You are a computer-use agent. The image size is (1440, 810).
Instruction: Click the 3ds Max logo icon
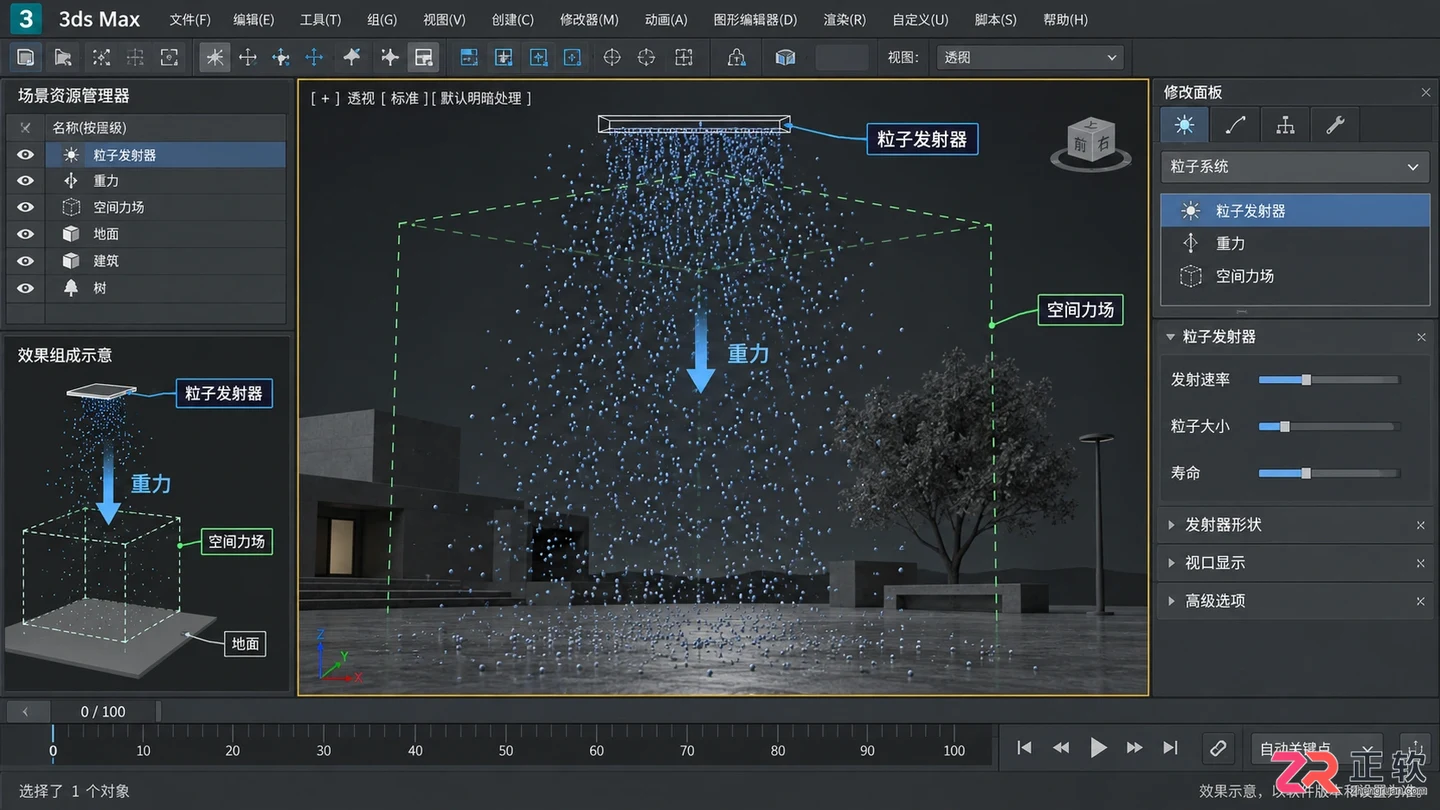(26, 19)
